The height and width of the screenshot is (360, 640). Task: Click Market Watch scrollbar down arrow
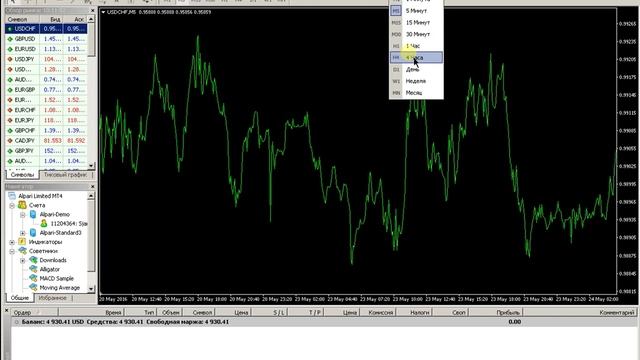click(91, 165)
